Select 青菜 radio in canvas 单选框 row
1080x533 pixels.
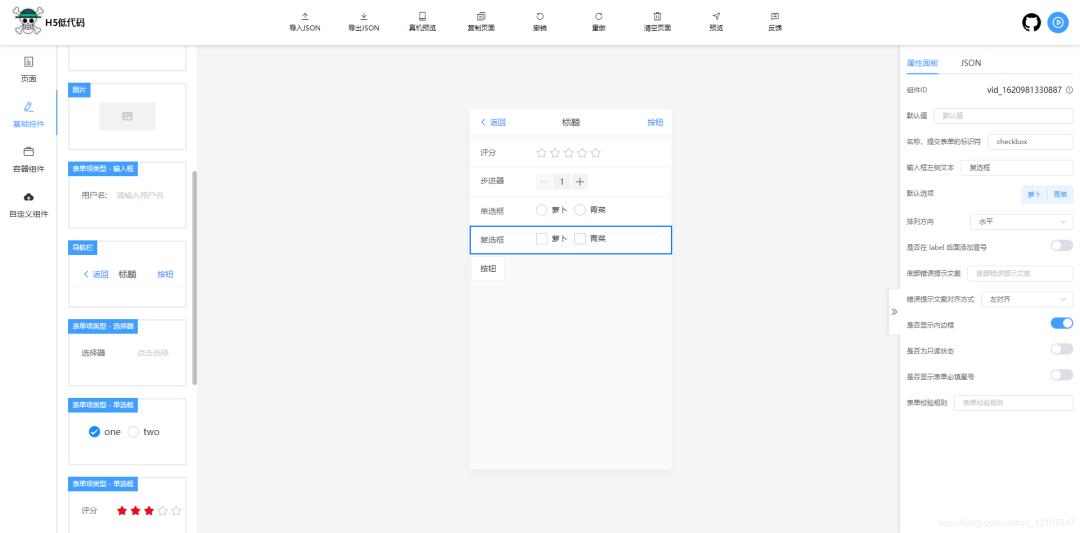click(x=580, y=210)
